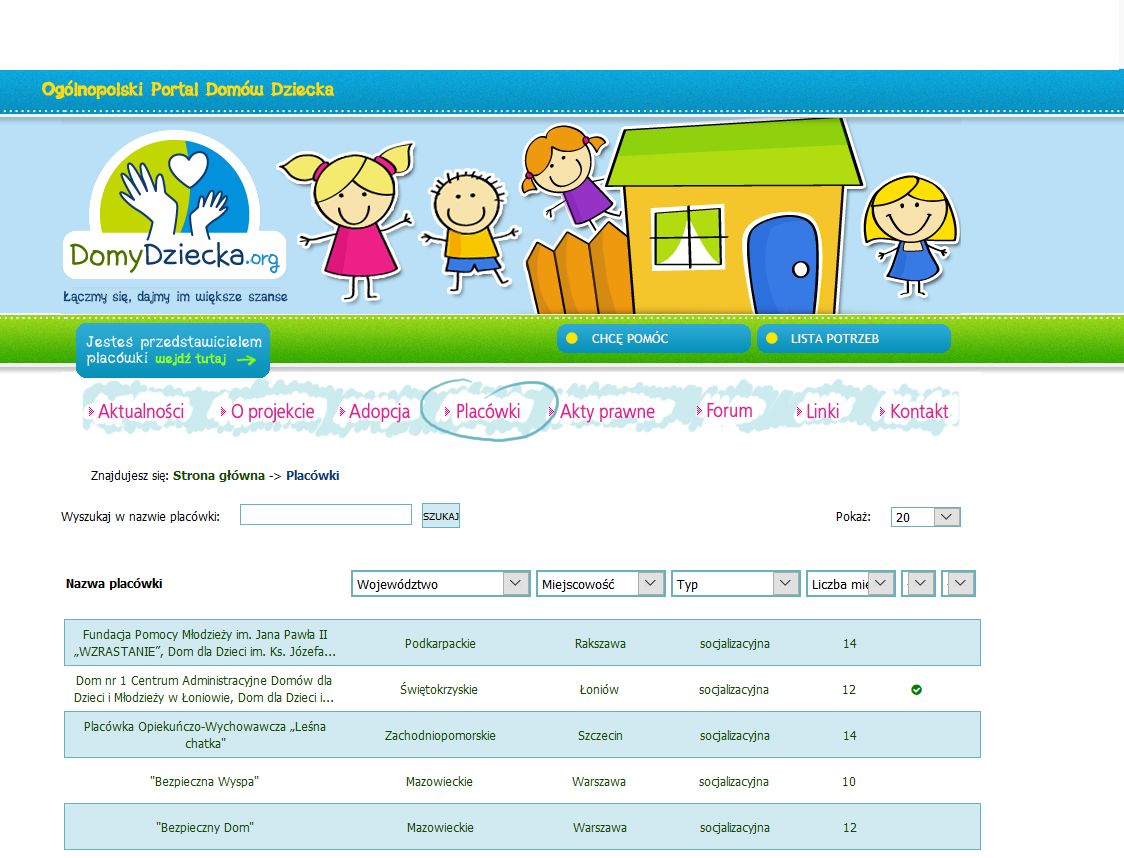This screenshot has height=858, width=1124.
Task: Click the Świętokrzyskie cell
Action: [439, 690]
